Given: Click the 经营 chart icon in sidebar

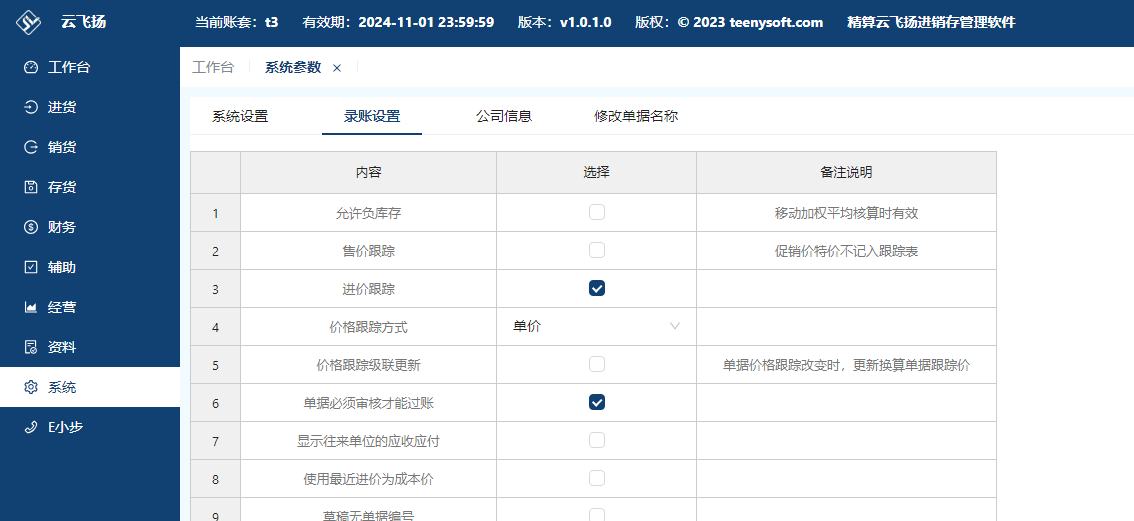Looking at the screenshot, I should tap(30, 308).
